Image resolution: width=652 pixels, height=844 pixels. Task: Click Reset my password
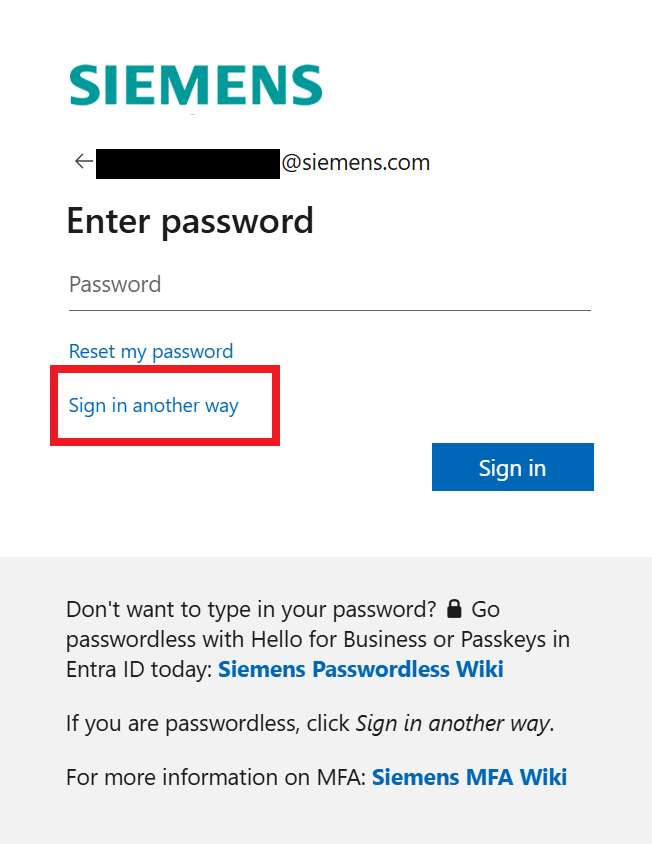click(x=150, y=351)
